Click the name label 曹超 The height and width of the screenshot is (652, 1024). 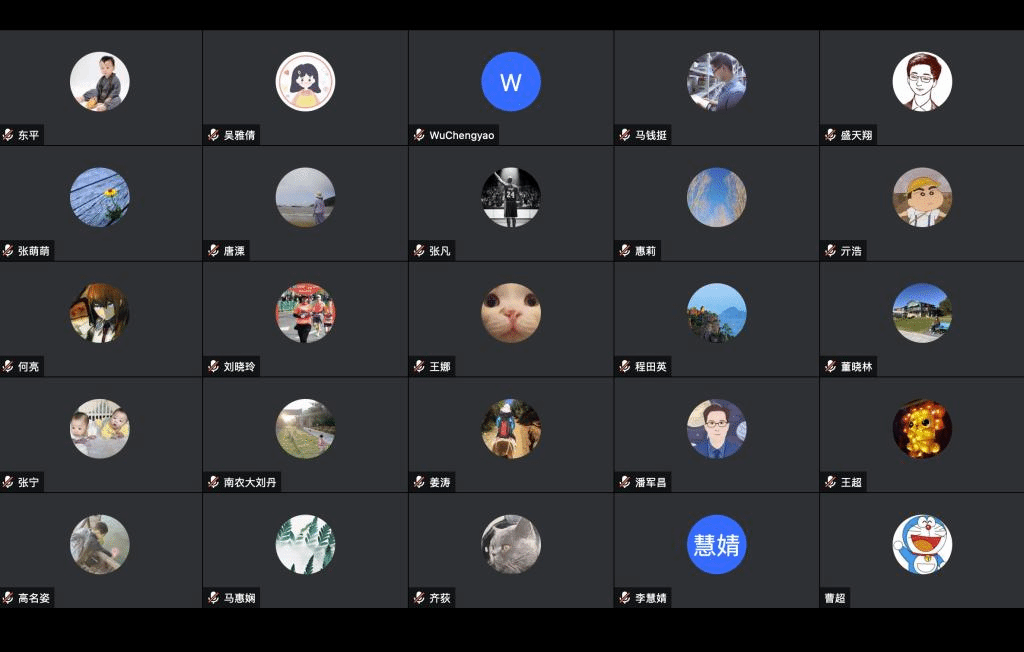click(835, 598)
